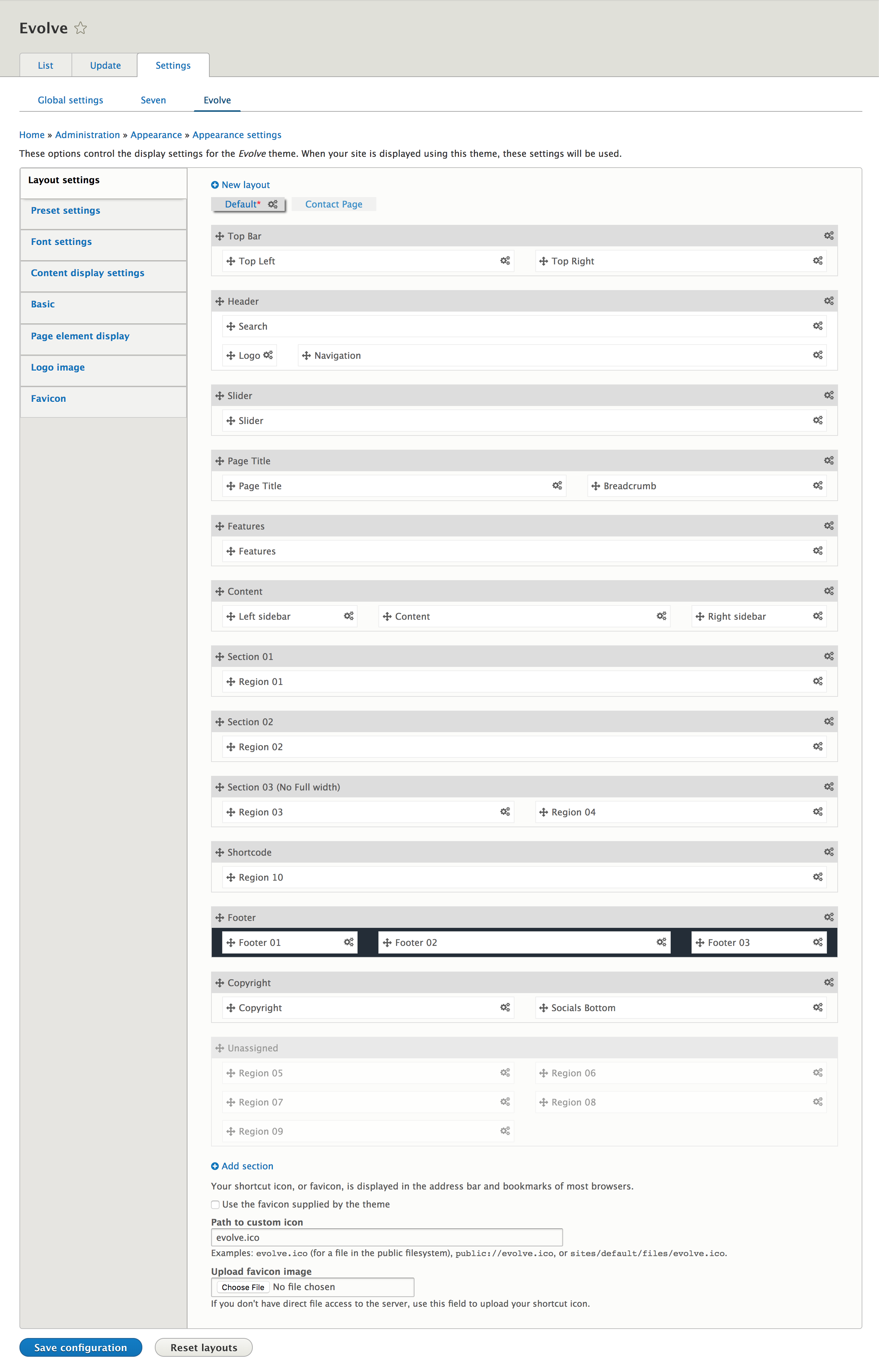Expand the Font settings panel
879x1372 pixels.
tap(61, 242)
